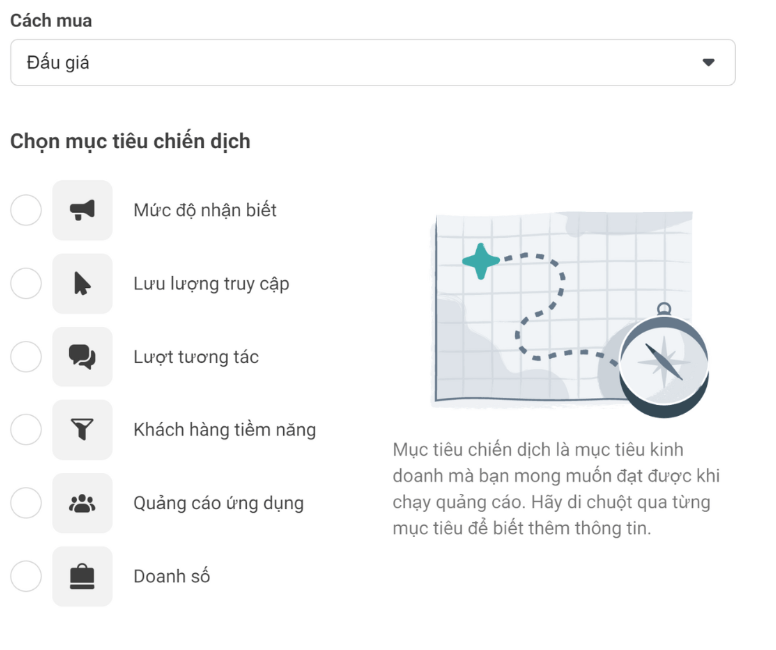This screenshot has height=650, width=776.
Task: Open the Cách mua dropdown arrow
Action: coord(708,62)
